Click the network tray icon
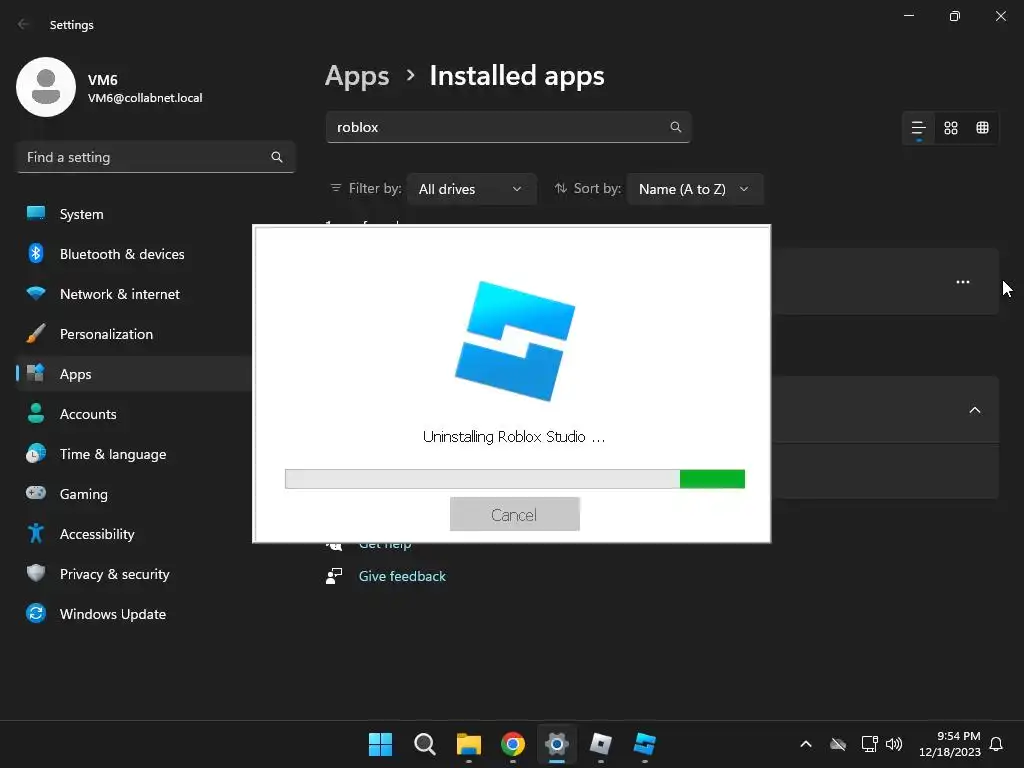Screen dimensions: 1024x768 pos(869,744)
